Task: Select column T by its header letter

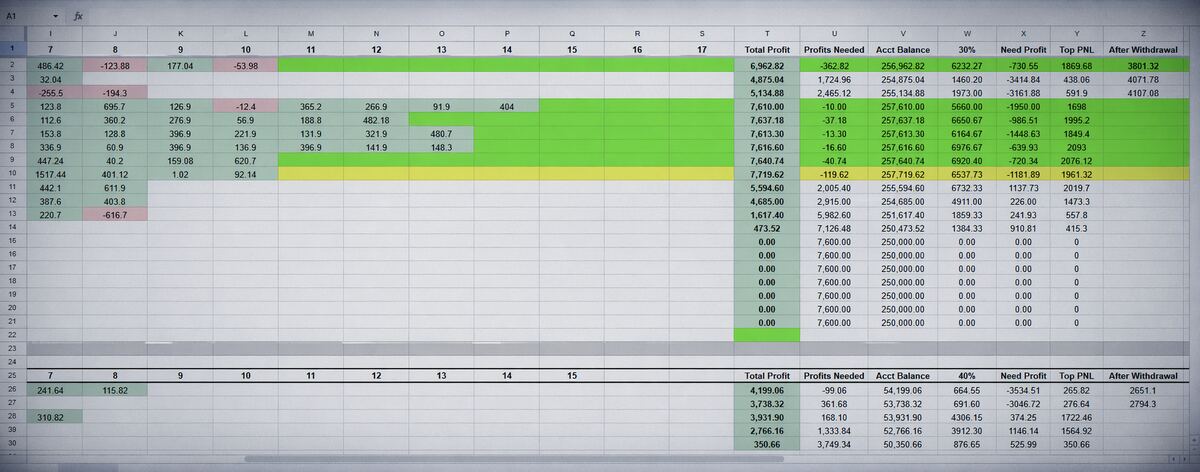Action: (768, 34)
